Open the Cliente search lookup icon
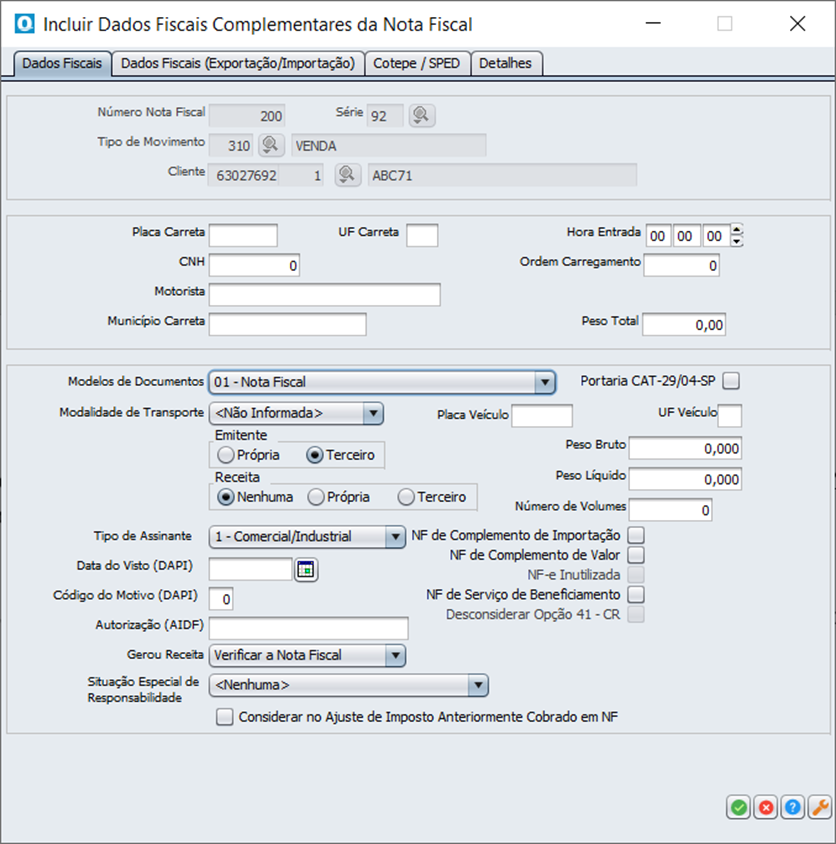Image resolution: width=836 pixels, height=844 pixels. [347, 175]
